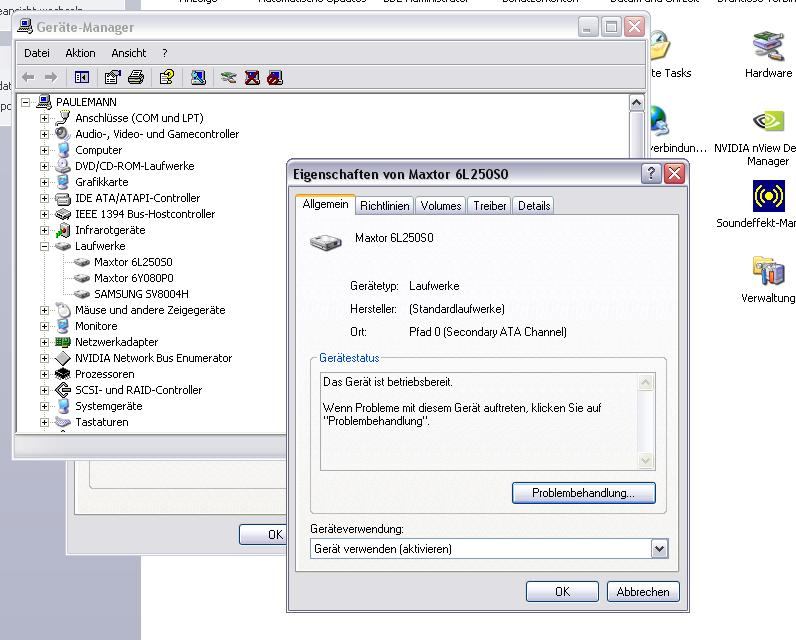This screenshot has height=640, width=796.
Task: Collapse the Laufwerke tree node
Action: [x=45, y=246]
